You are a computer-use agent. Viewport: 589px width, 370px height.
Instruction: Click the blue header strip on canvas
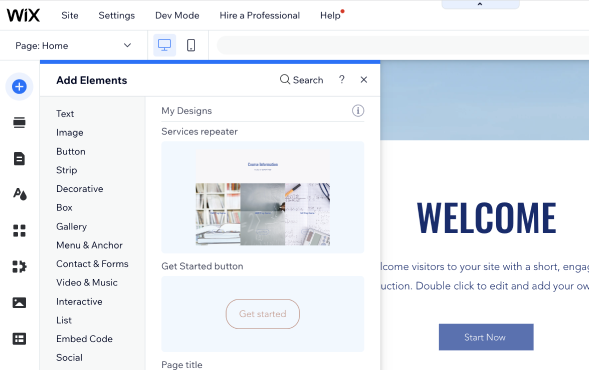click(485, 100)
